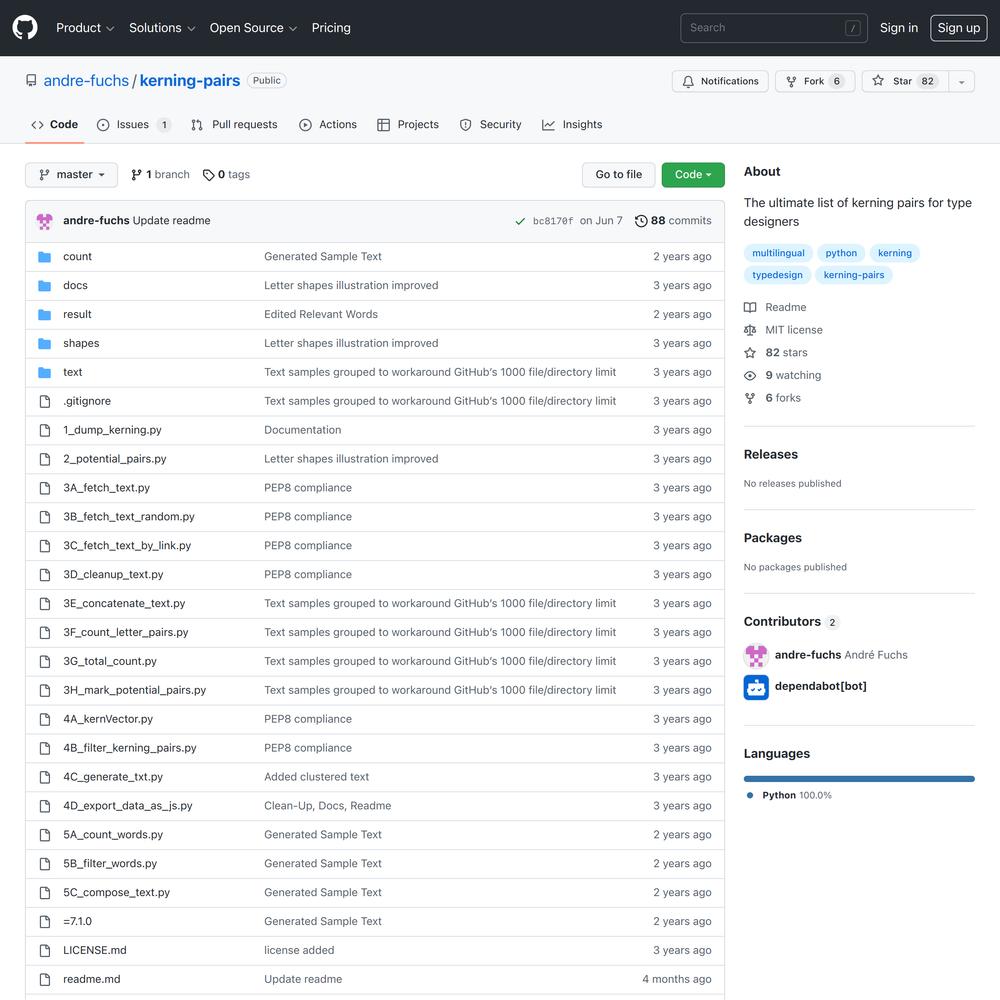Open dependabot[bot] contributor avatar
Image resolution: width=1000 pixels, height=1000 pixels.
click(x=756, y=688)
